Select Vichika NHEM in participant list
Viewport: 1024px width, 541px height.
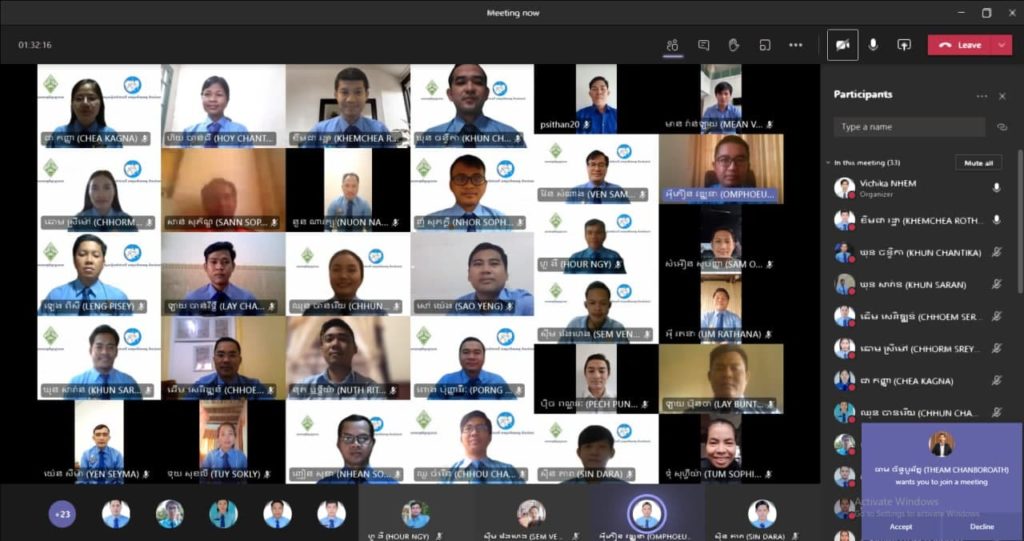918,188
